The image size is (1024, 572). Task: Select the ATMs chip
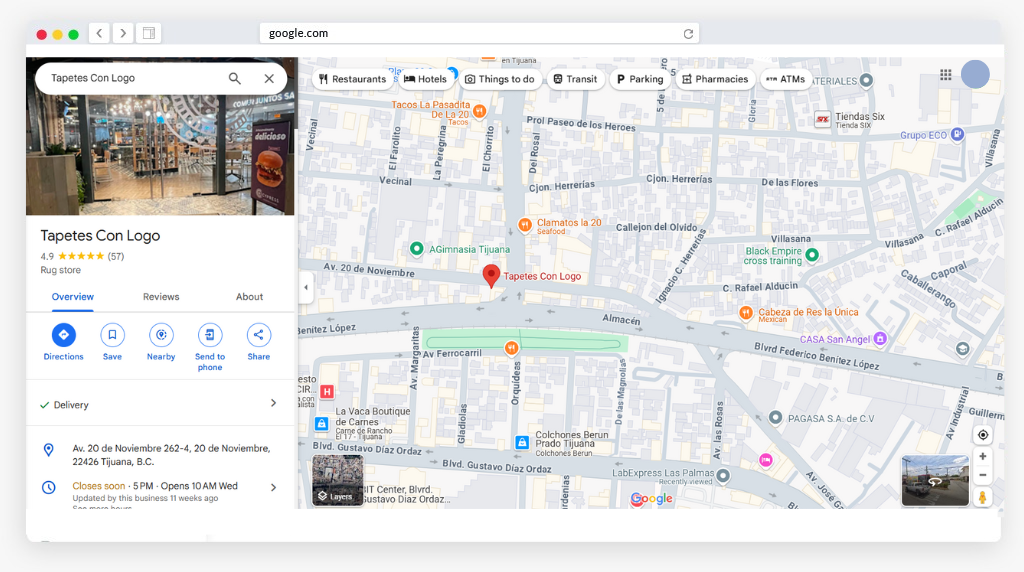786,79
